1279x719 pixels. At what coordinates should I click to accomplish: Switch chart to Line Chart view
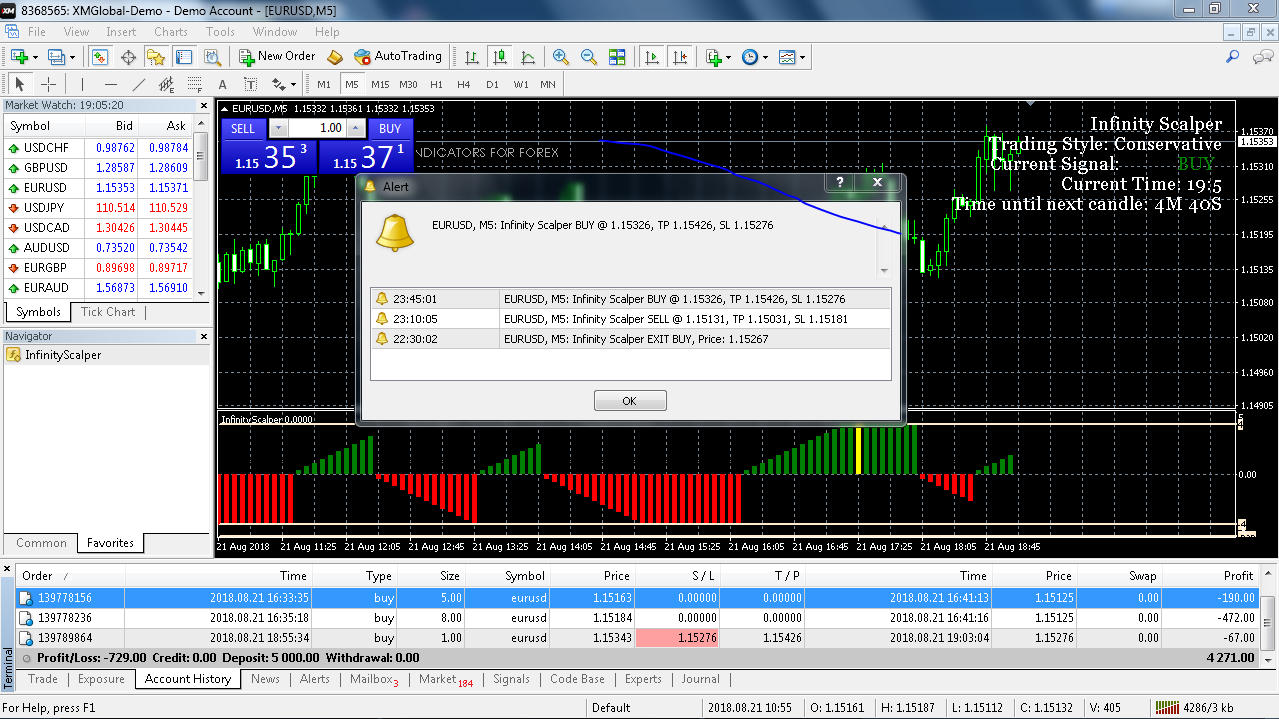click(x=528, y=57)
